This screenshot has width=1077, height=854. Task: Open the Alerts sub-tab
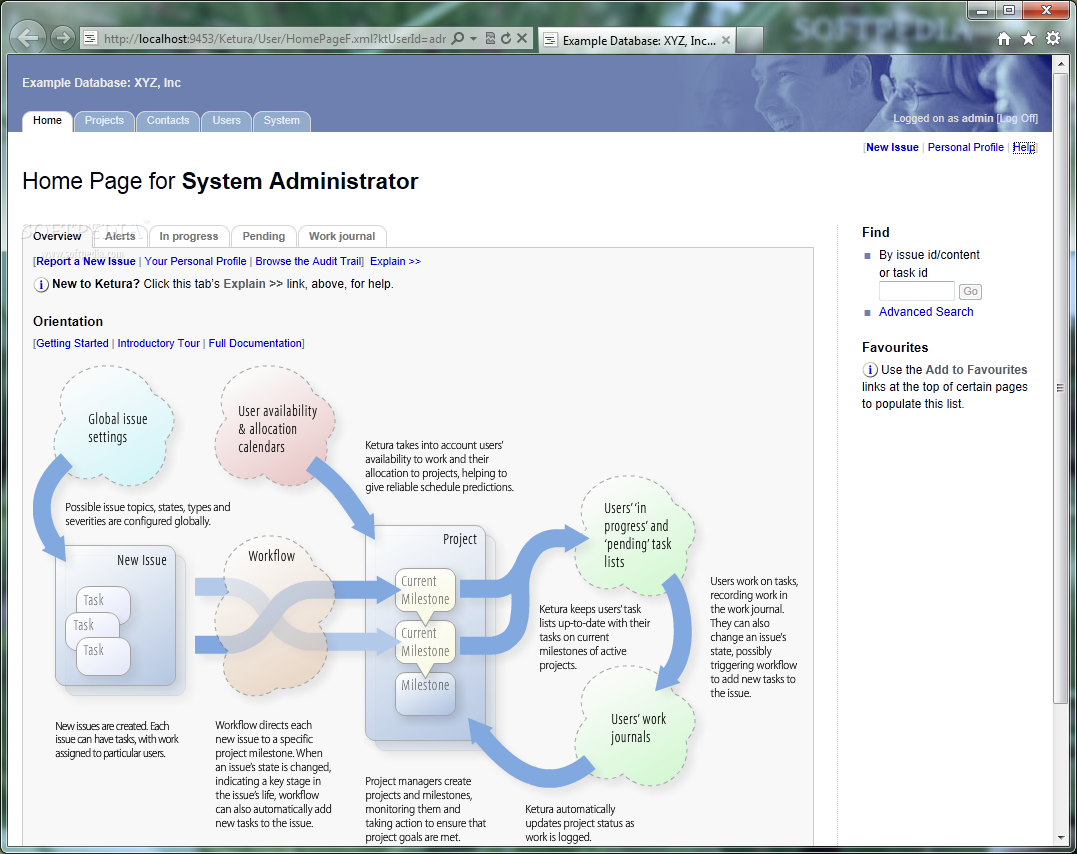pyautogui.click(x=120, y=236)
